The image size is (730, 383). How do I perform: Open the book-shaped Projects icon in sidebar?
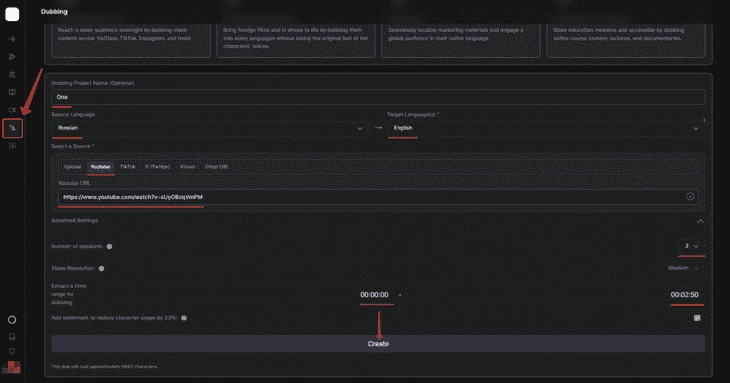coord(12,92)
